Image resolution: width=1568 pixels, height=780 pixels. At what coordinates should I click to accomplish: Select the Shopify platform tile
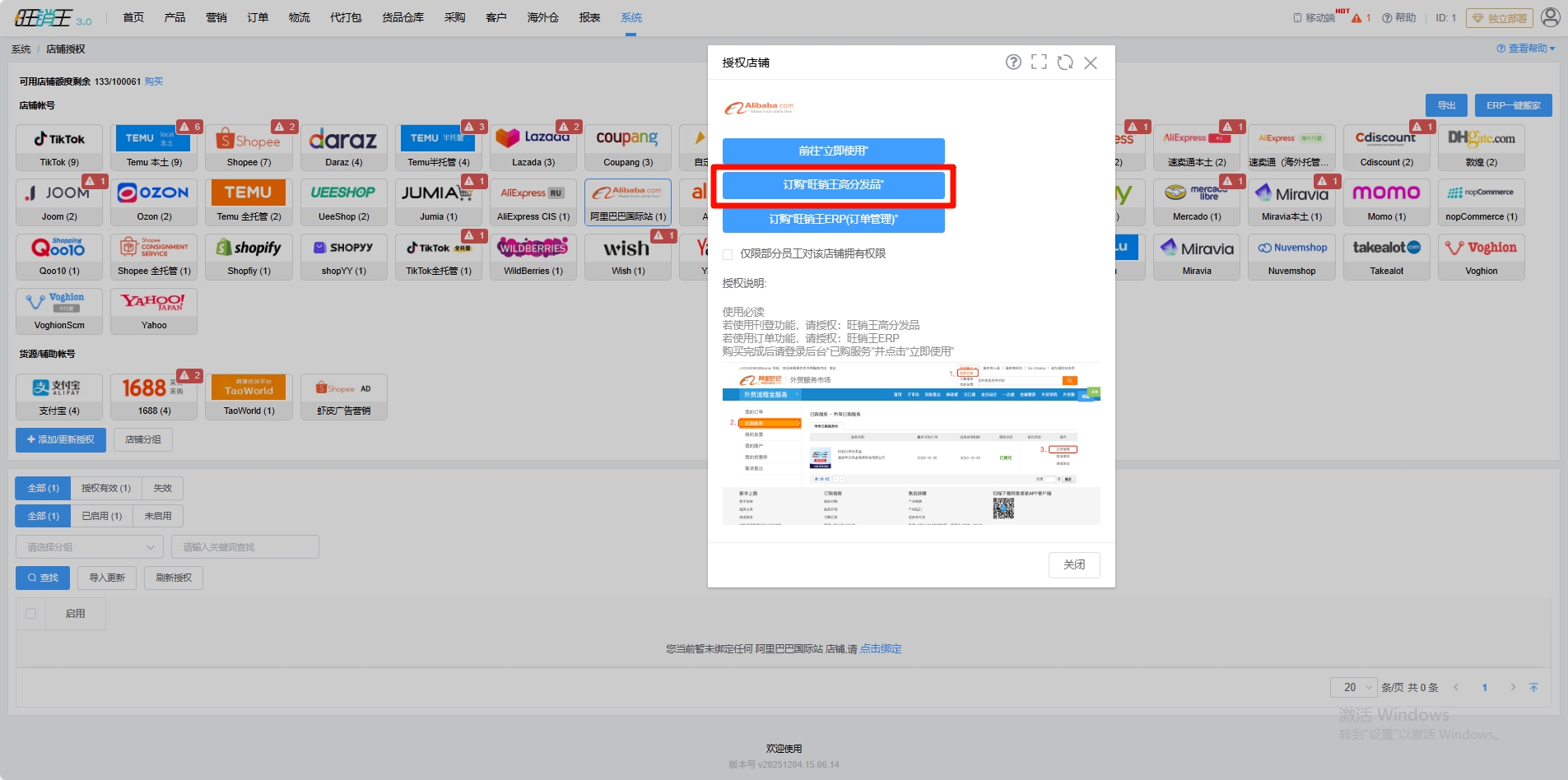coord(249,257)
